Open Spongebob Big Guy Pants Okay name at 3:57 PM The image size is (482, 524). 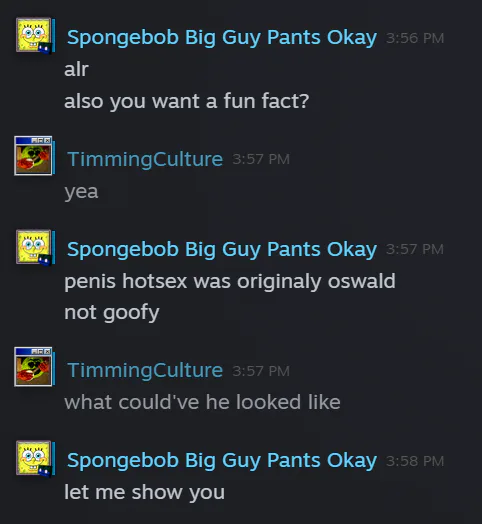(x=222, y=250)
